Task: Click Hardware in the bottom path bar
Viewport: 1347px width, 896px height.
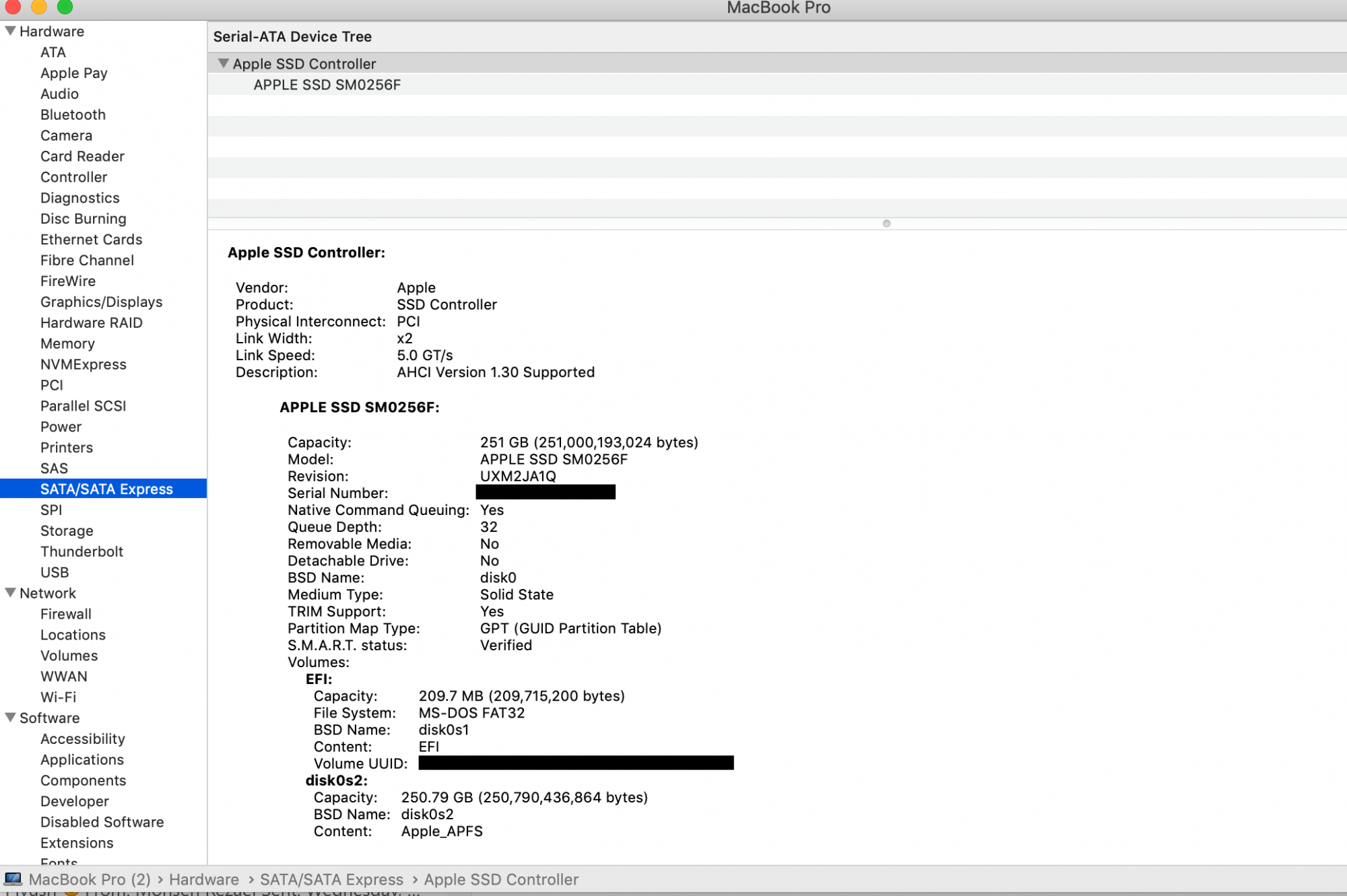Action: click(204, 879)
